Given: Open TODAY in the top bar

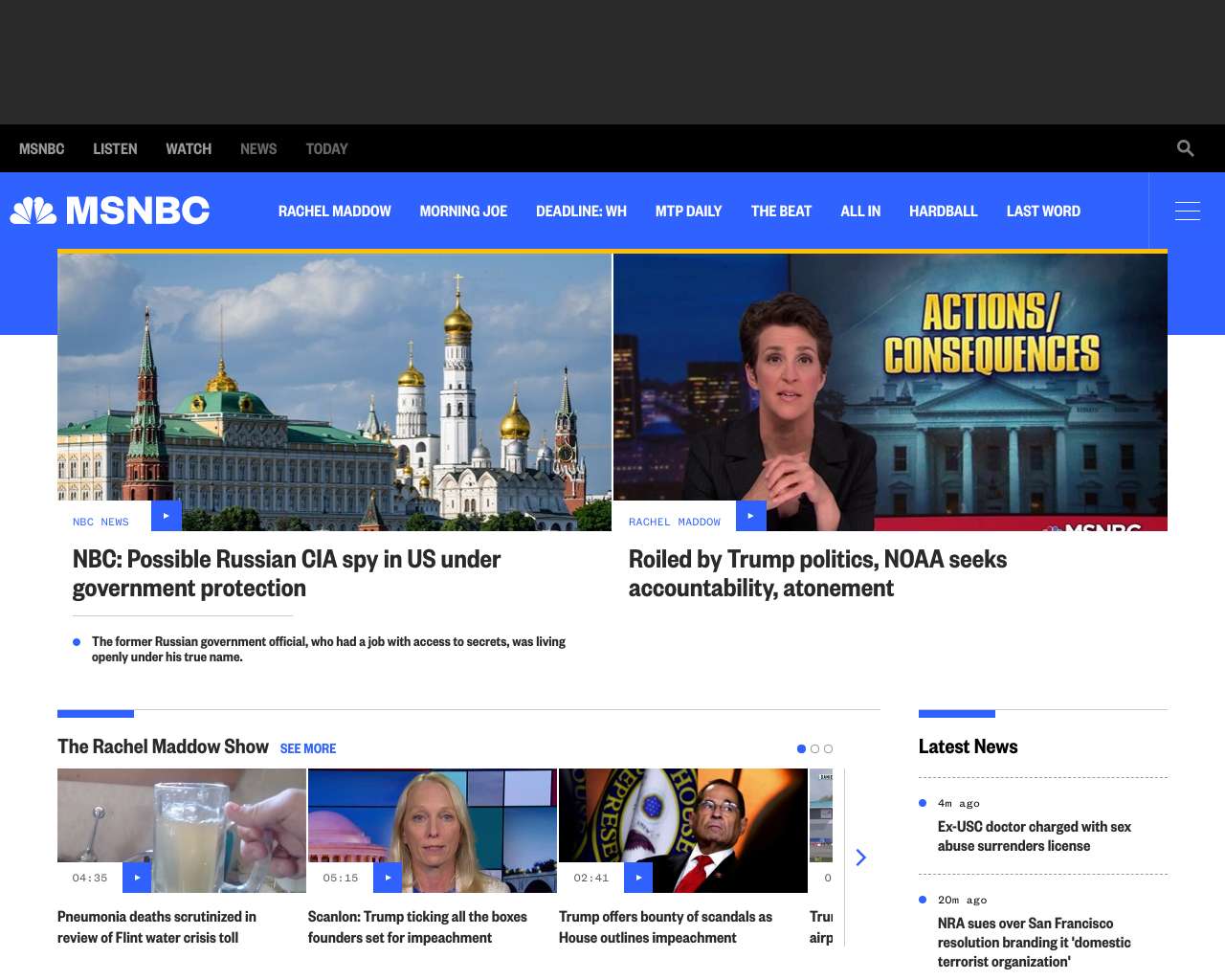Looking at the screenshot, I should (326, 148).
